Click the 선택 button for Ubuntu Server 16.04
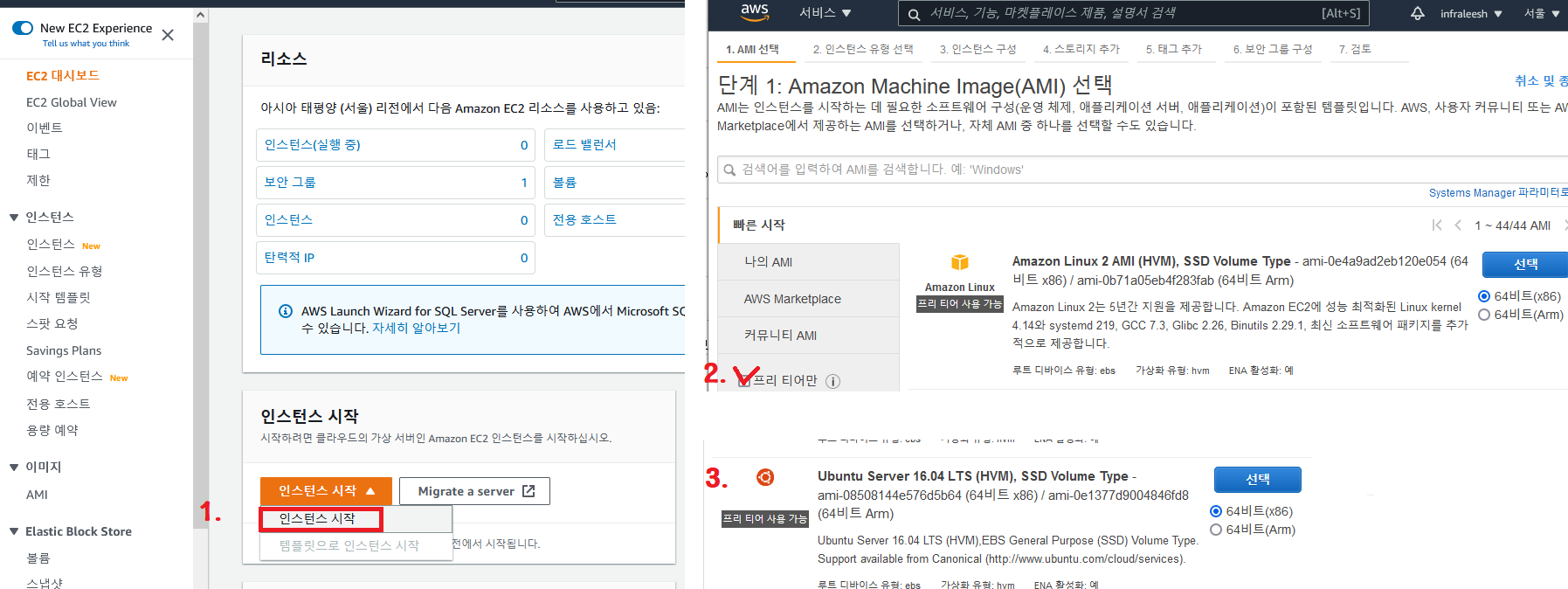The height and width of the screenshot is (589, 1568). click(x=1258, y=480)
